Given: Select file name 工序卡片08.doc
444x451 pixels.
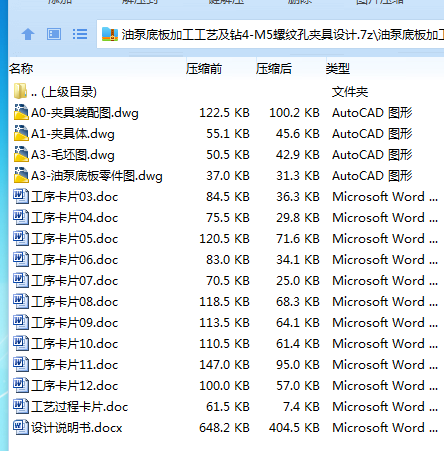Looking at the screenshot, I should point(75,302).
